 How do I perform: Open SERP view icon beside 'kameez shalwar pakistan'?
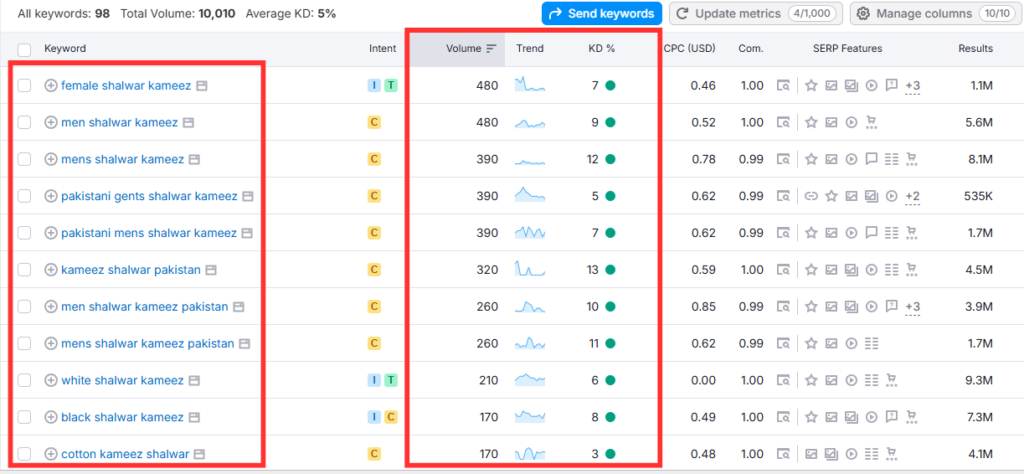[211, 269]
